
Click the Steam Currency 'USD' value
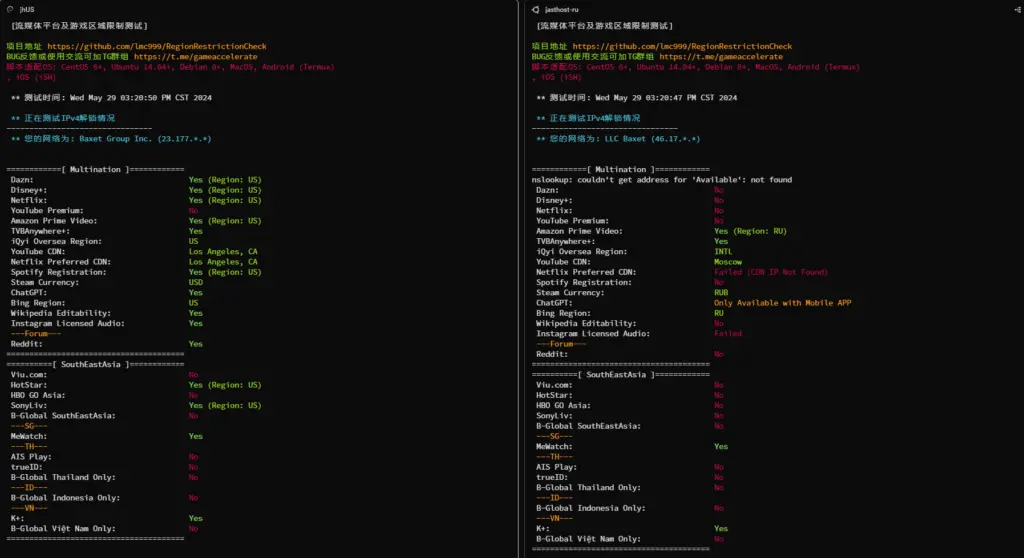pos(196,283)
